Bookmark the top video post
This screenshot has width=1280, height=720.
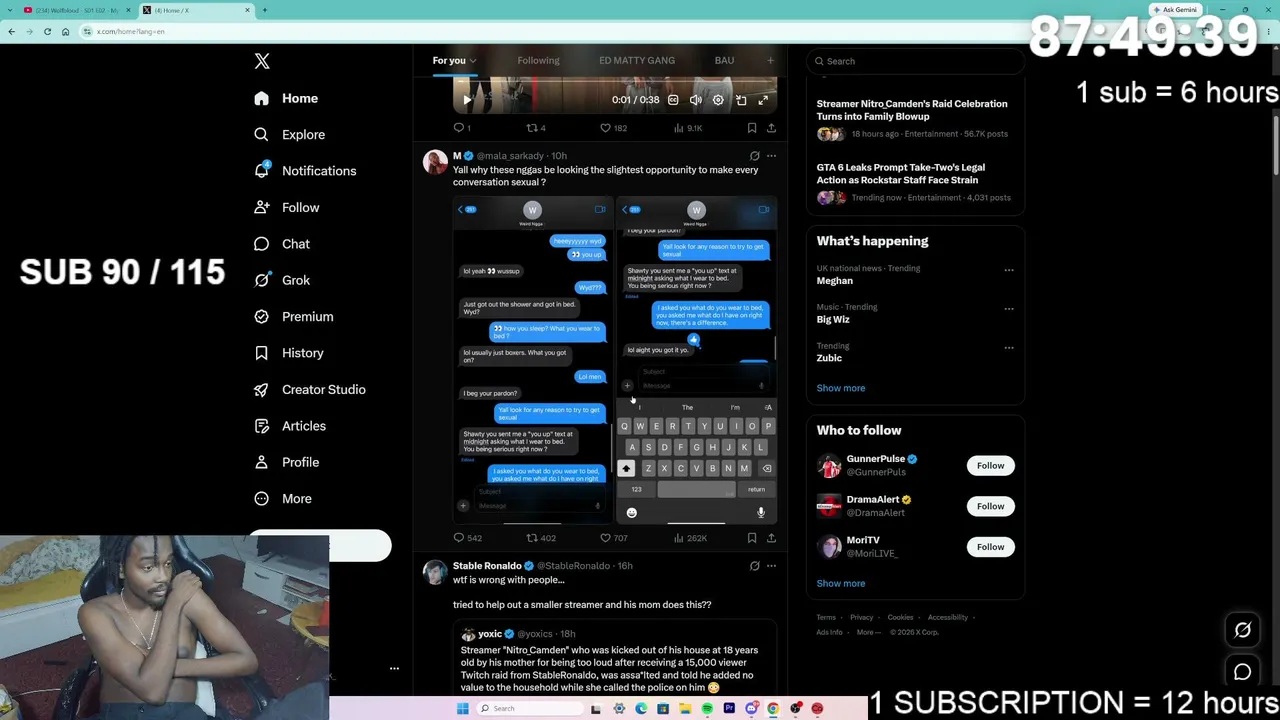752,128
